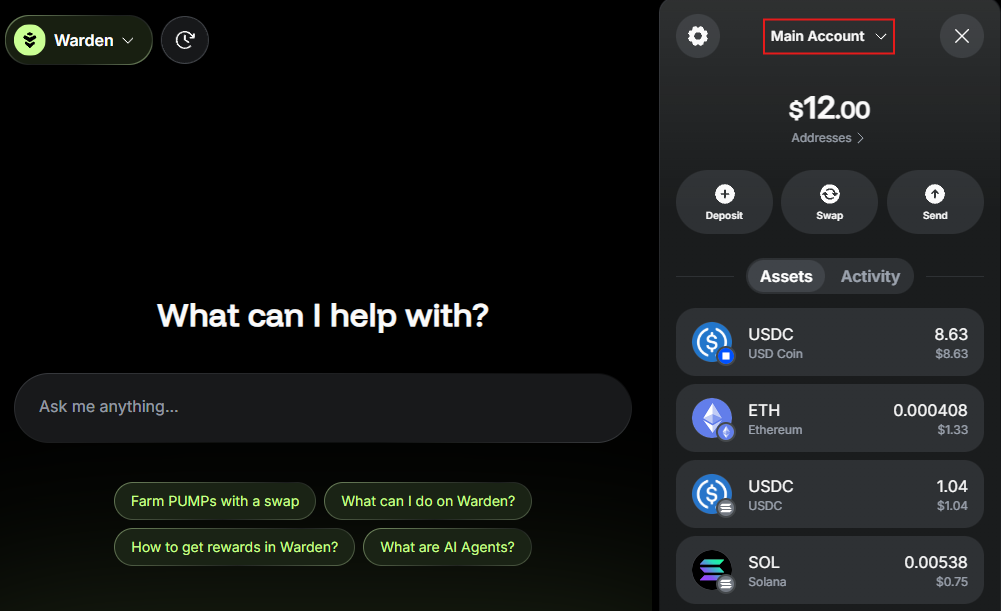The width and height of the screenshot is (1001, 611).
Task: Close the wallet panel
Action: 961,36
